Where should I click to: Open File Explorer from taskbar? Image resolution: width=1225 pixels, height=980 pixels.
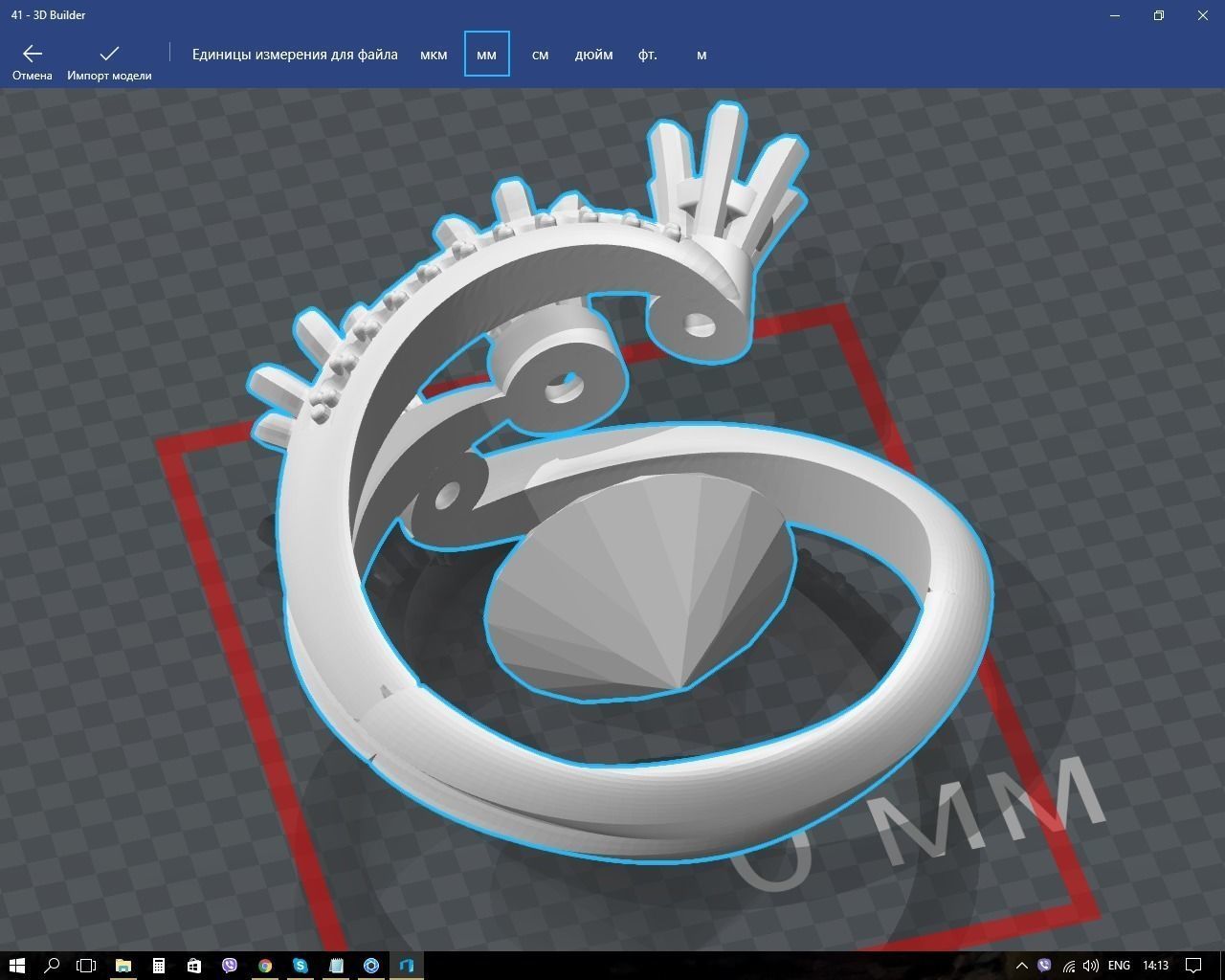click(x=123, y=966)
